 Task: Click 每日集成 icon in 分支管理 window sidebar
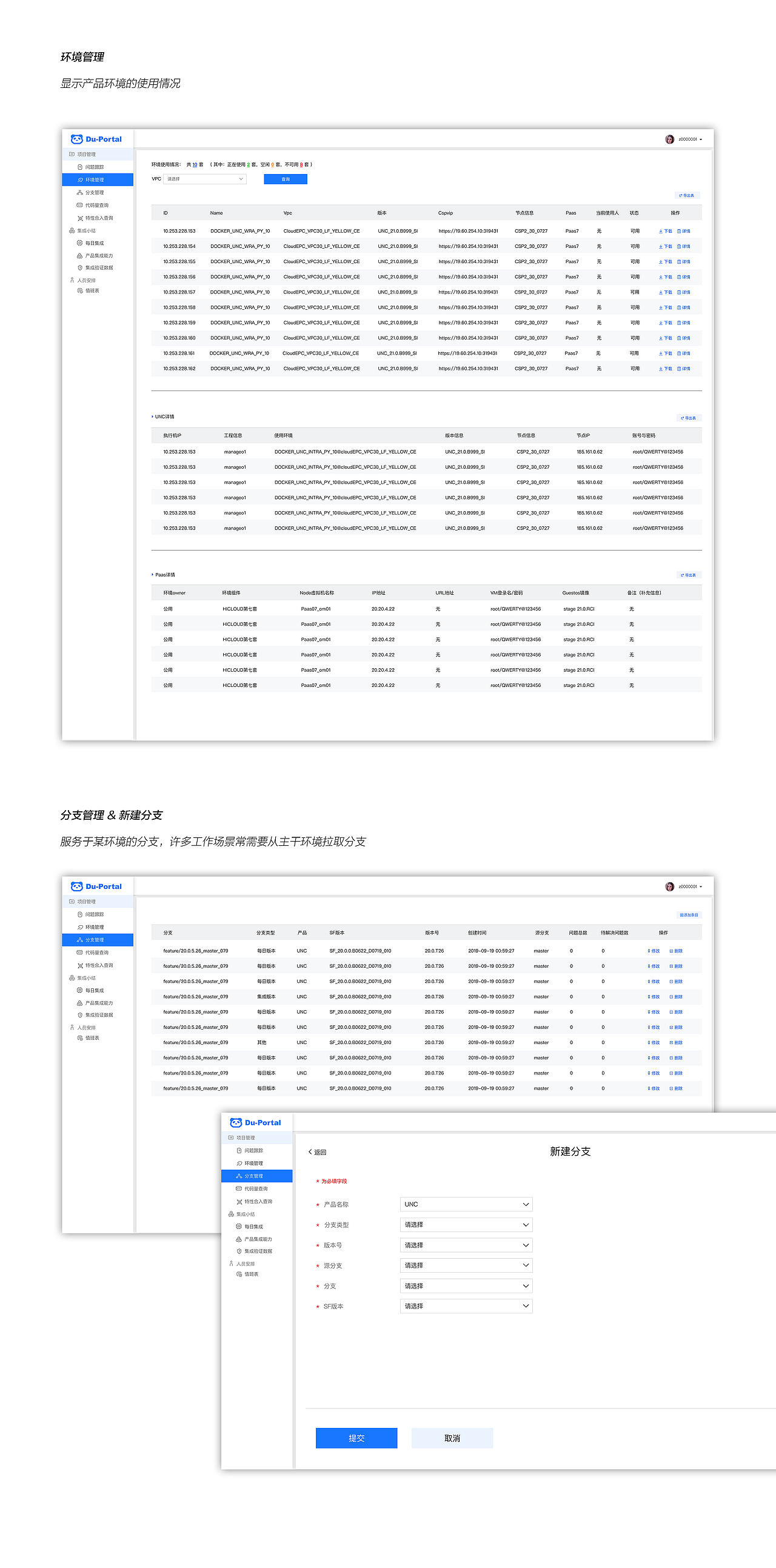tap(80, 990)
